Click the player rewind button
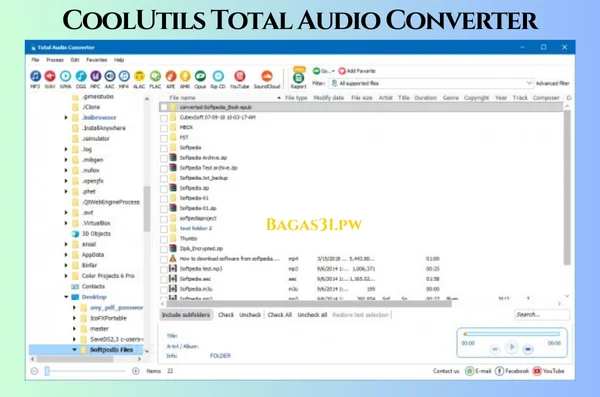This screenshot has width=600, height=397. point(495,349)
